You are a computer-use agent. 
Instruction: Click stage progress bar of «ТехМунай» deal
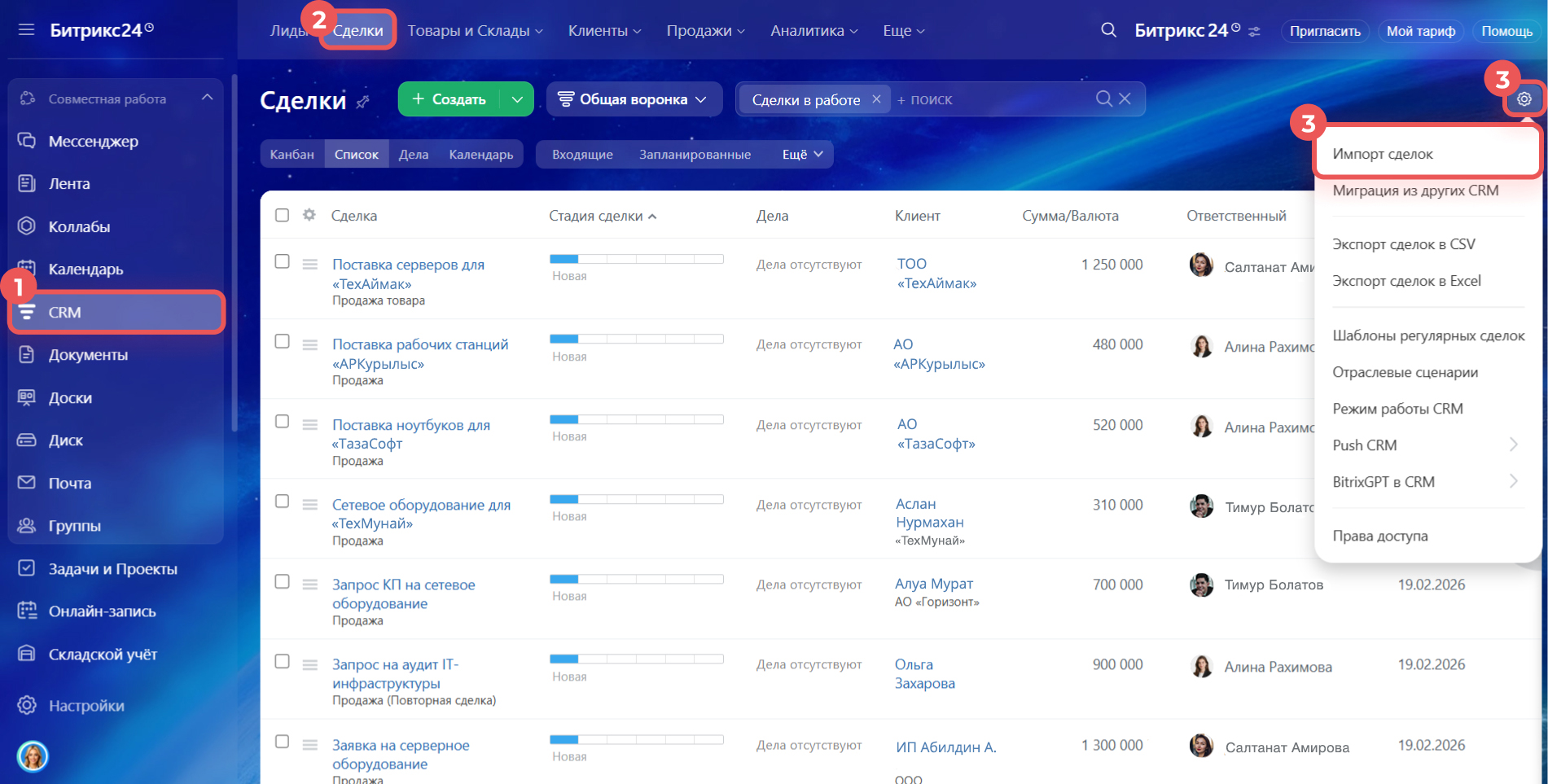tap(636, 499)
